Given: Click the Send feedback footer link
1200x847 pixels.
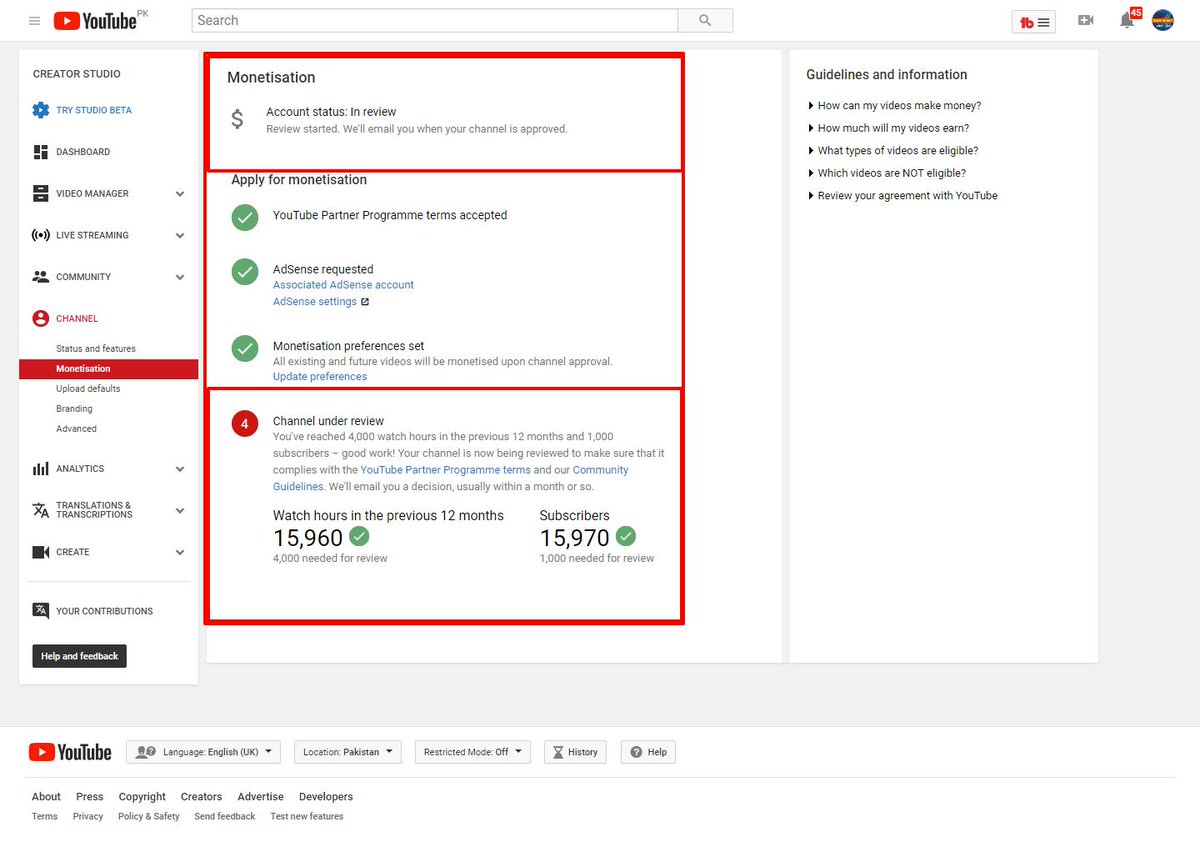Looking at the screenshot, I should point(225,817).
